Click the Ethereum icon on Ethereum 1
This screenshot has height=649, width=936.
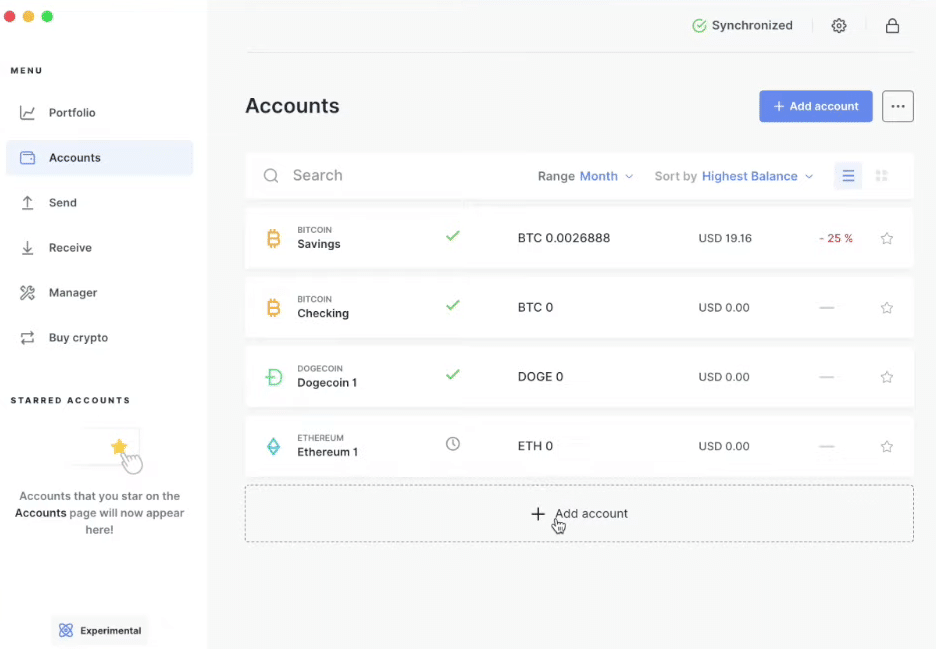273,446
